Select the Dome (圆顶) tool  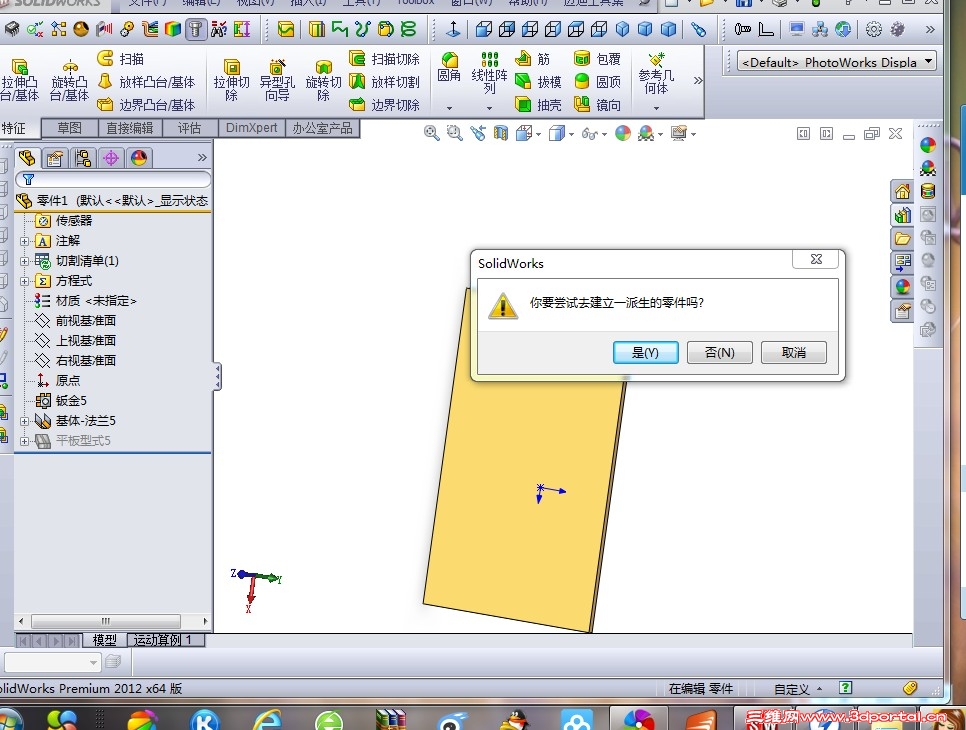click(597, 81)
